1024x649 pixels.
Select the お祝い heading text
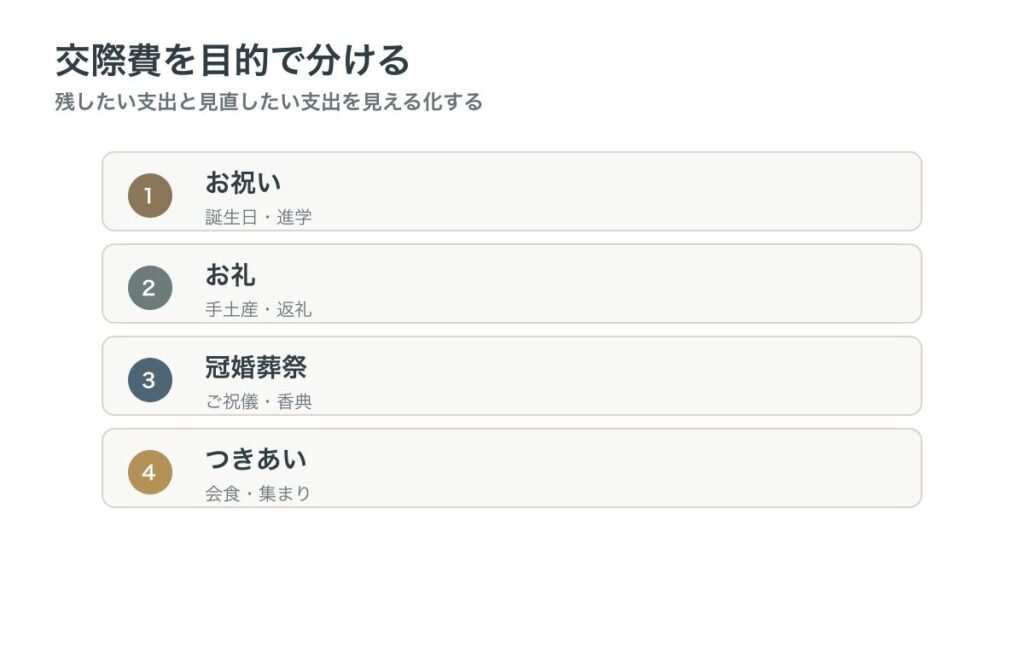click(x=243, y=182)
